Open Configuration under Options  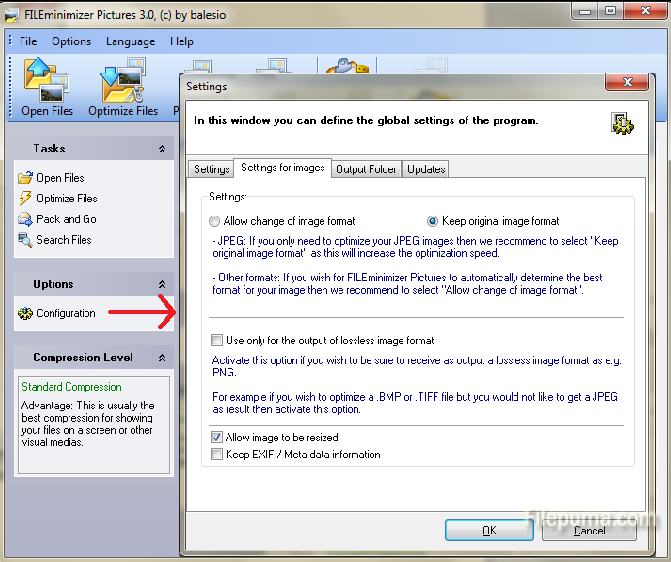(65, 313)
